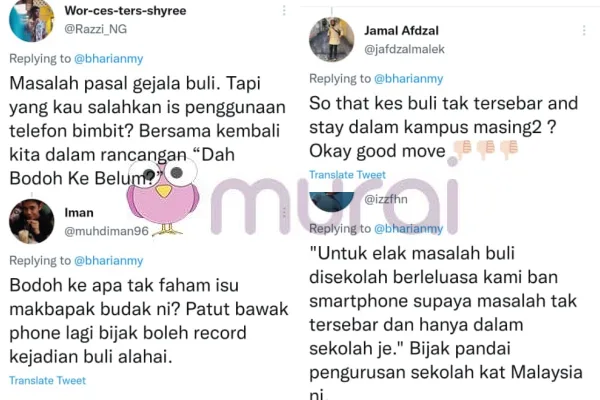Screen dimensions: 600x400
Task: Open more options on Wor-ces-ters-shyree's tweet
Action: [x=284, y=10]
